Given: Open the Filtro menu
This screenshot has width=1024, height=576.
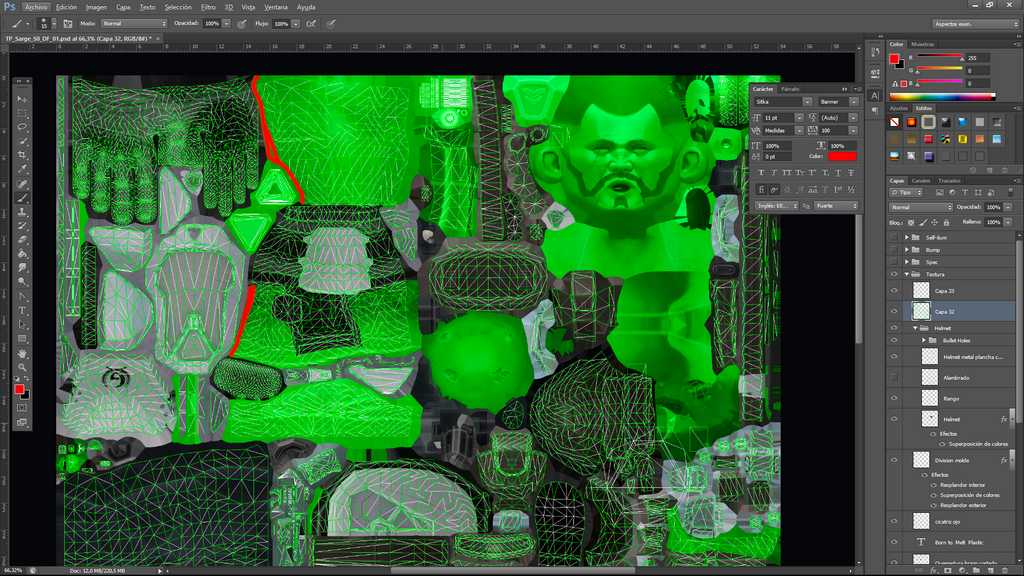Looking at the screenshot, I should click(208, 7).
